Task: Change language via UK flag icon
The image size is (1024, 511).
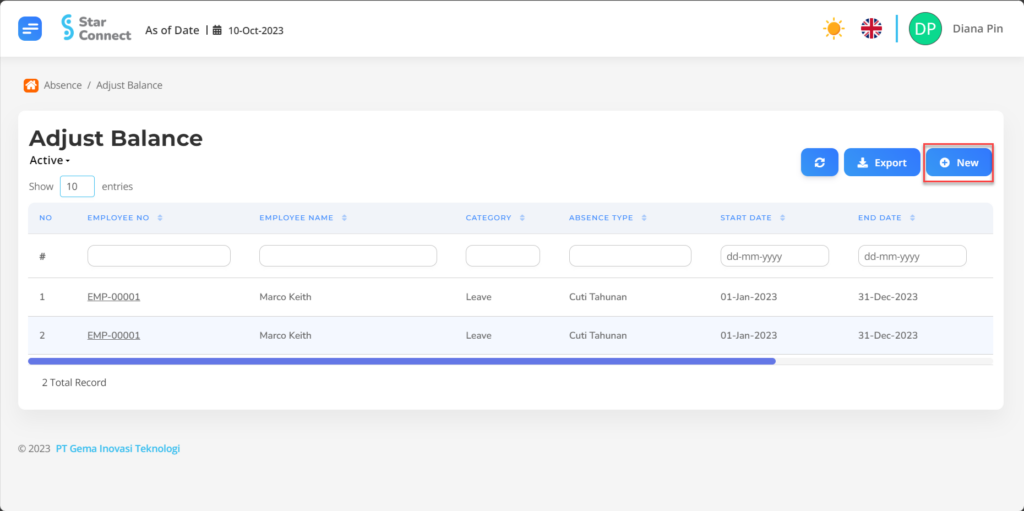Action: coord(871,29)
